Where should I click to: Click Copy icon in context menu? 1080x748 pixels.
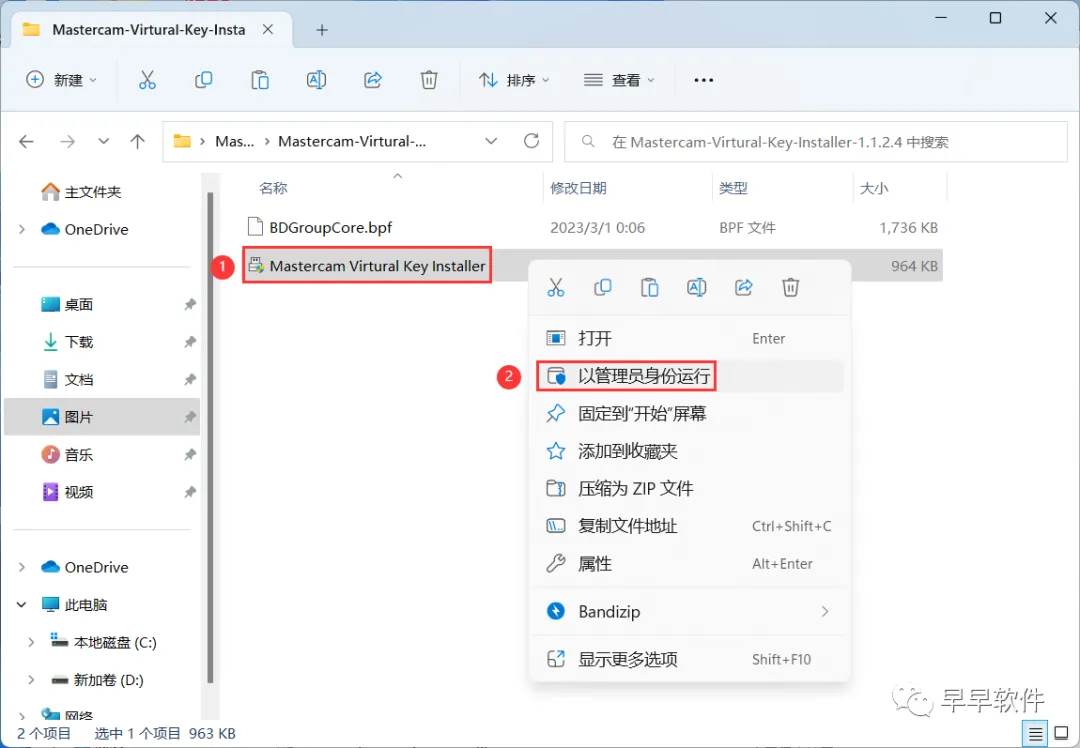603,287
